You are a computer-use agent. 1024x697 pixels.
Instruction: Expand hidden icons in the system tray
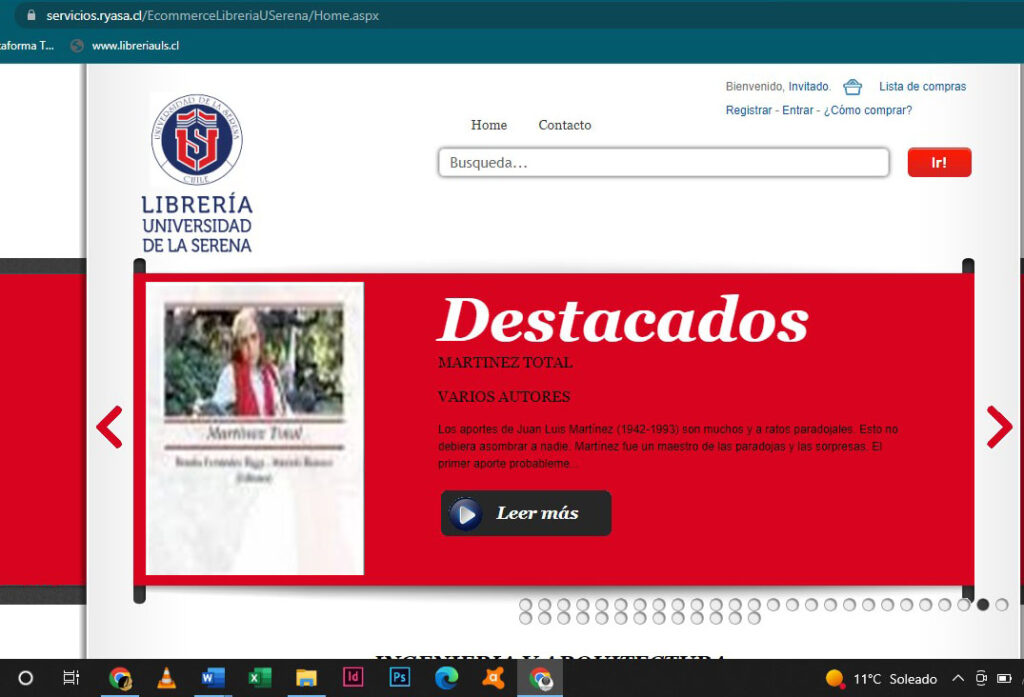(x=958, y=679)
